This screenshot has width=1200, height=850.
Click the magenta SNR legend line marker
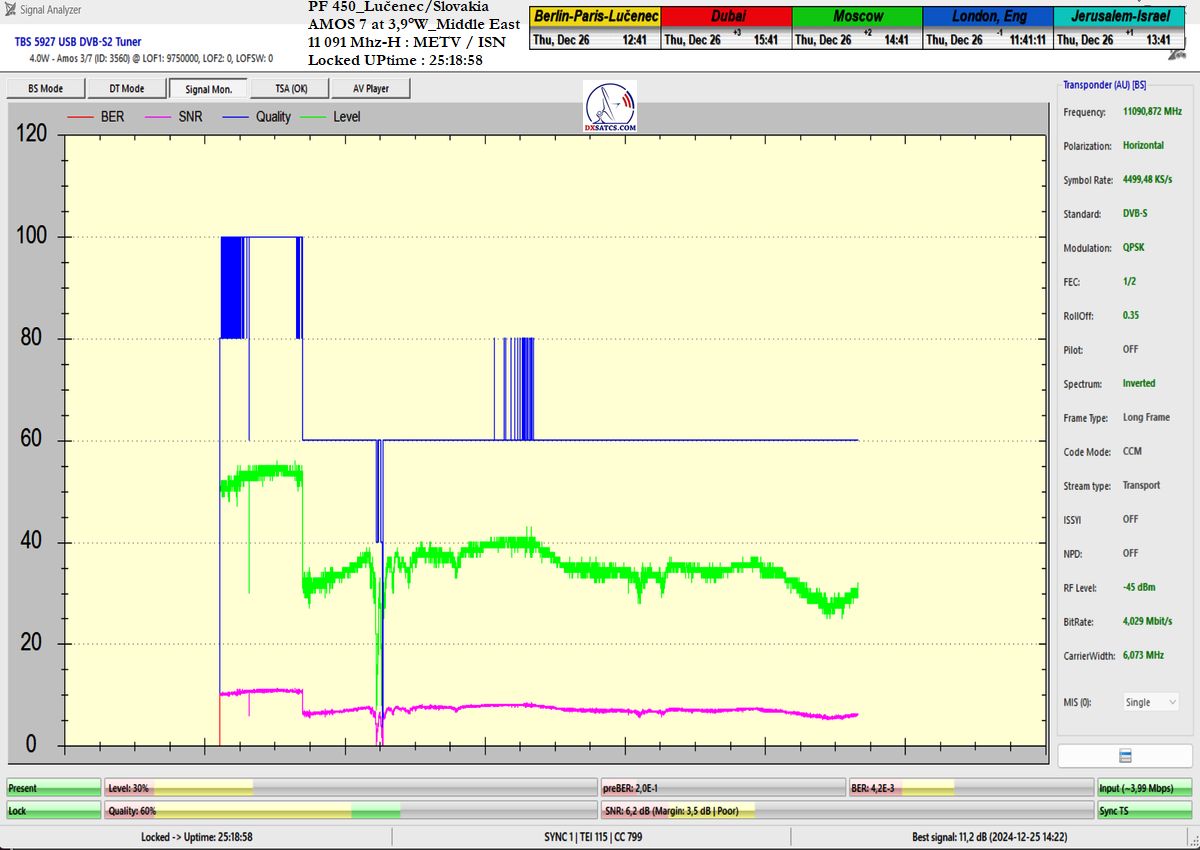pos(158,117)
